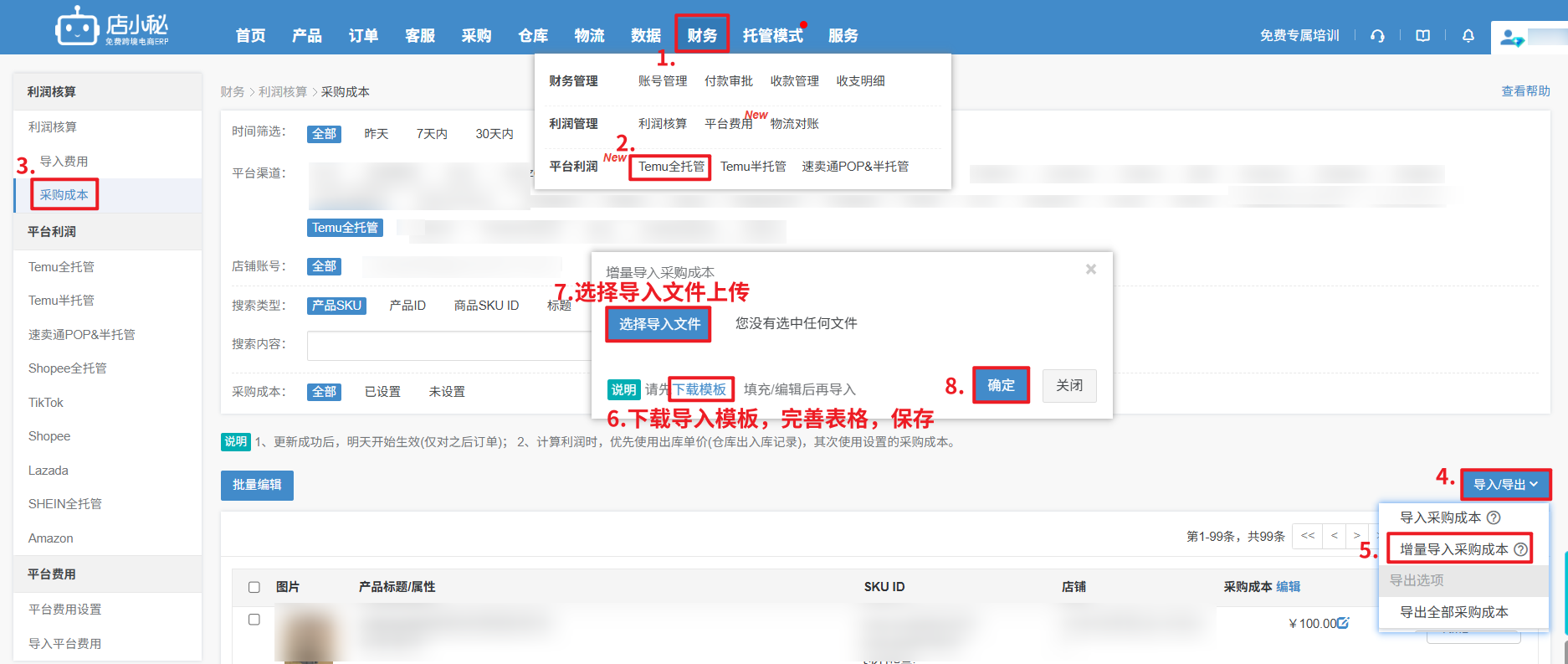This screenshot has width=1568, height=664.
Task: Close the 增量导入采购成本 dialog with X
Action: (1090, 270)
